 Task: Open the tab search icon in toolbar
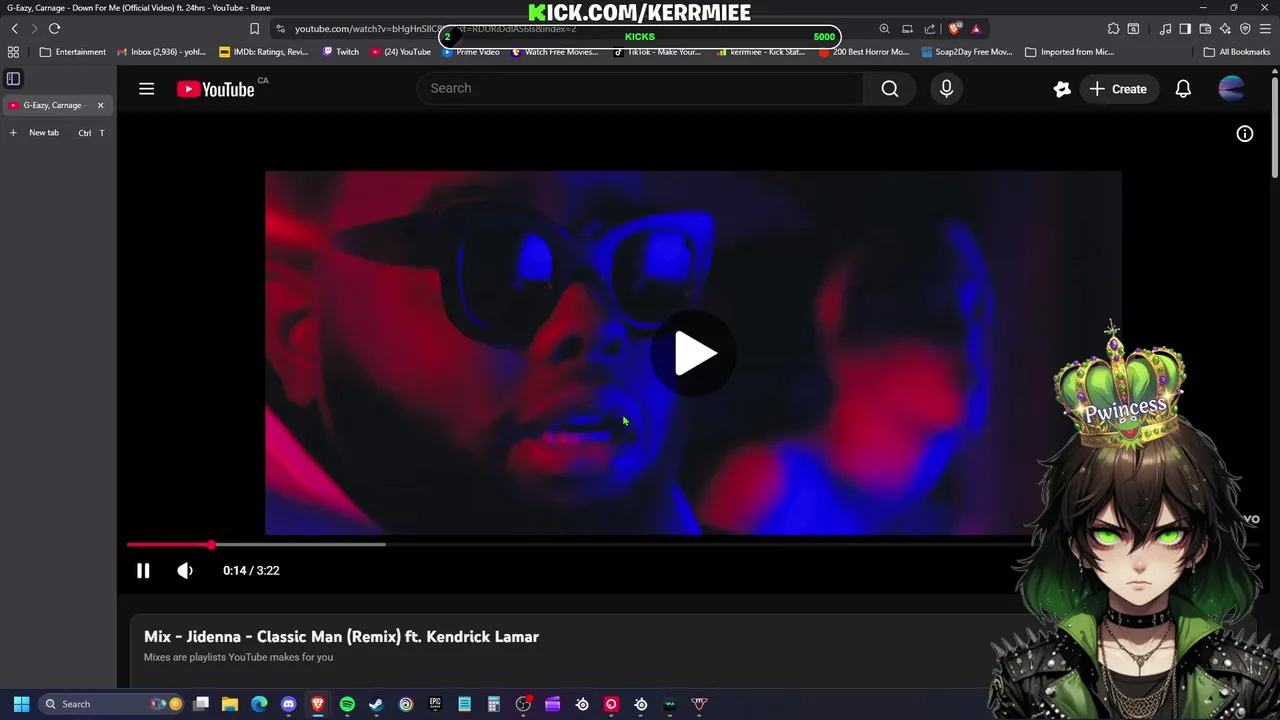[1133, 29]
